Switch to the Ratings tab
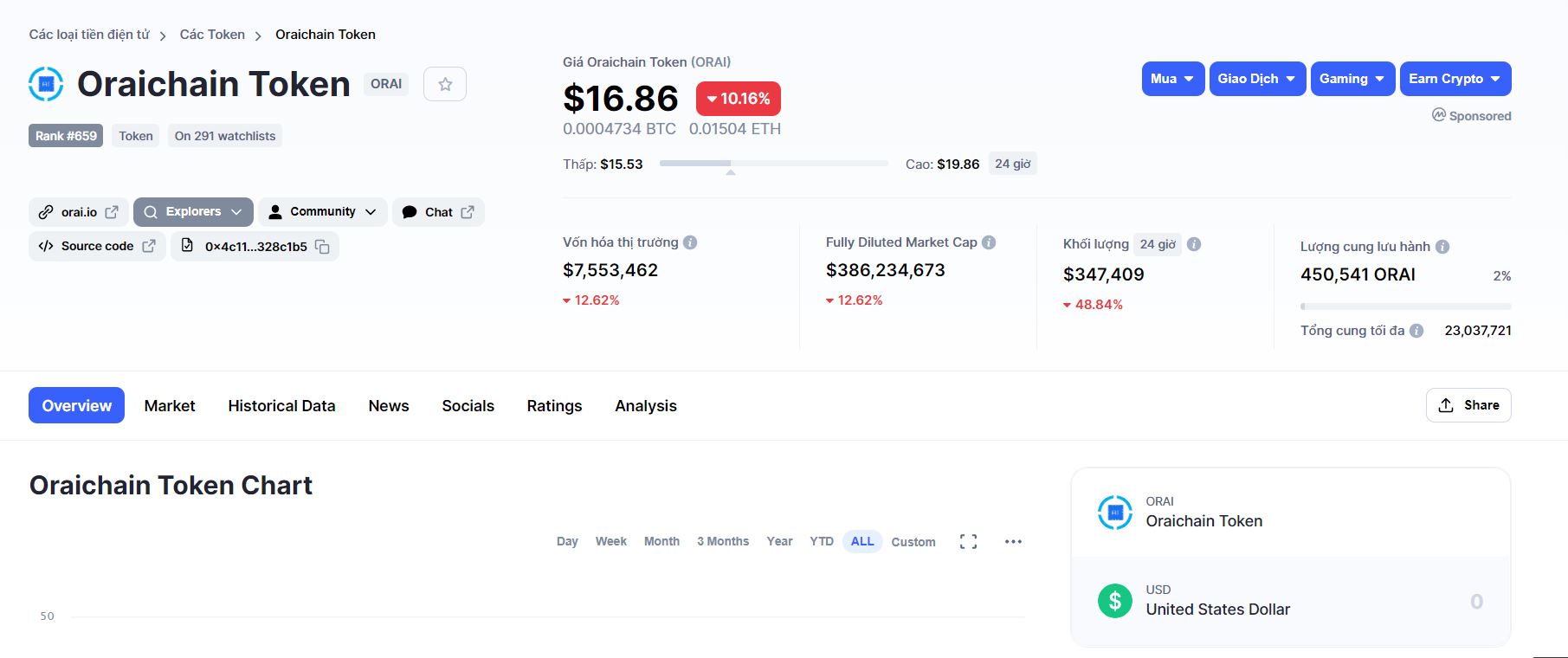This screenshot has height=658, width=1568. point(554,405)
